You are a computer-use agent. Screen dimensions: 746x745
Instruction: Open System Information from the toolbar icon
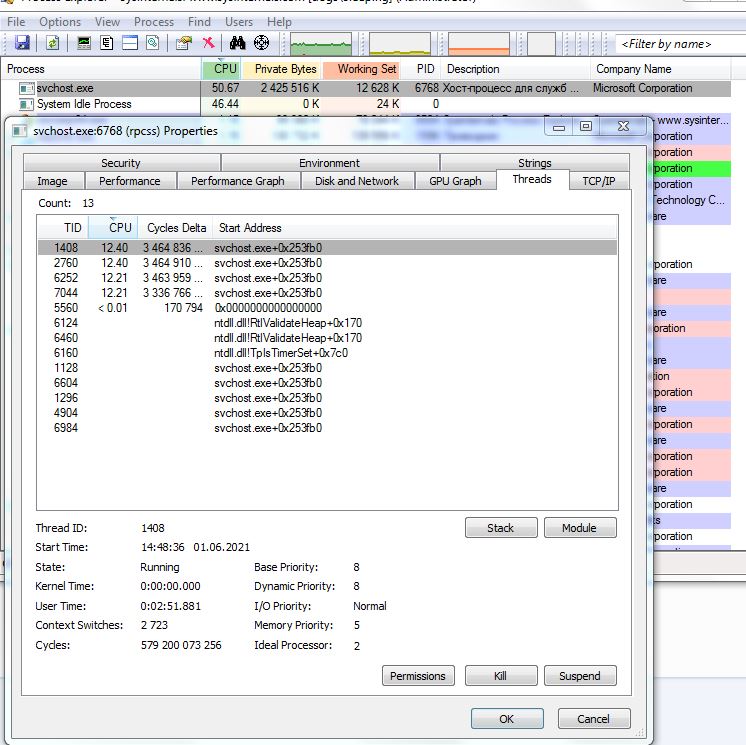point(84,43)
